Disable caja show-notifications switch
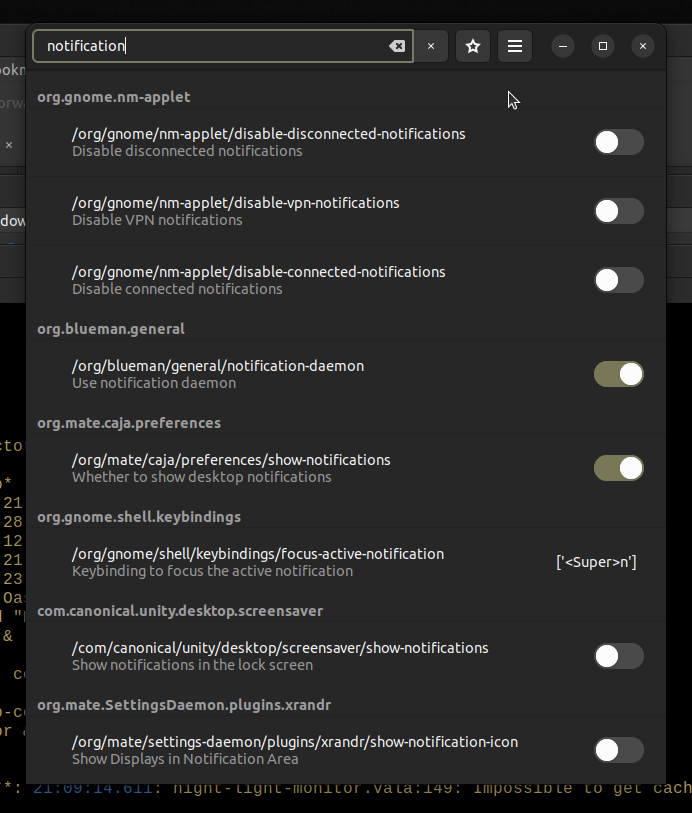Image resolution: width=692 pixels, height=813 pixels. [618, 468]
